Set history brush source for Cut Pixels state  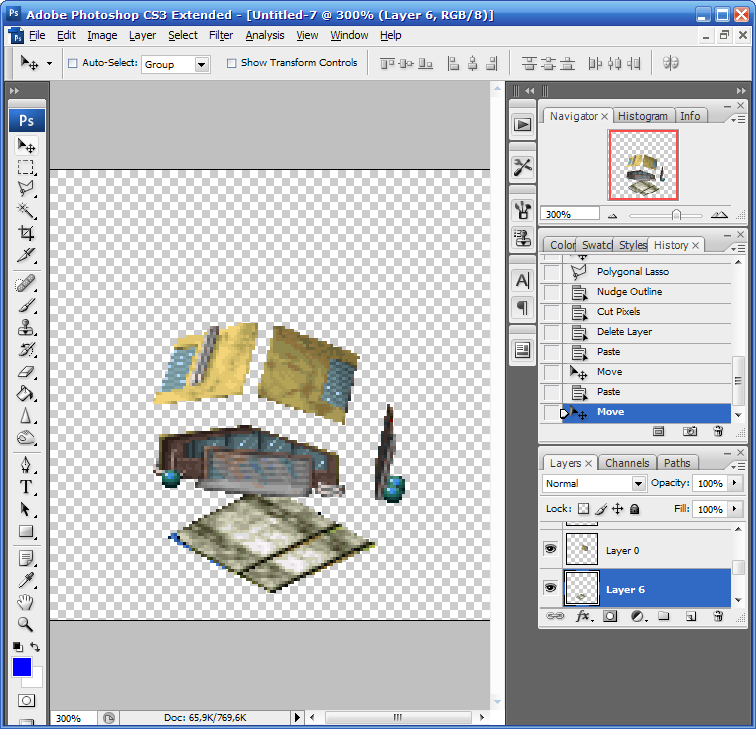point(552,312)
